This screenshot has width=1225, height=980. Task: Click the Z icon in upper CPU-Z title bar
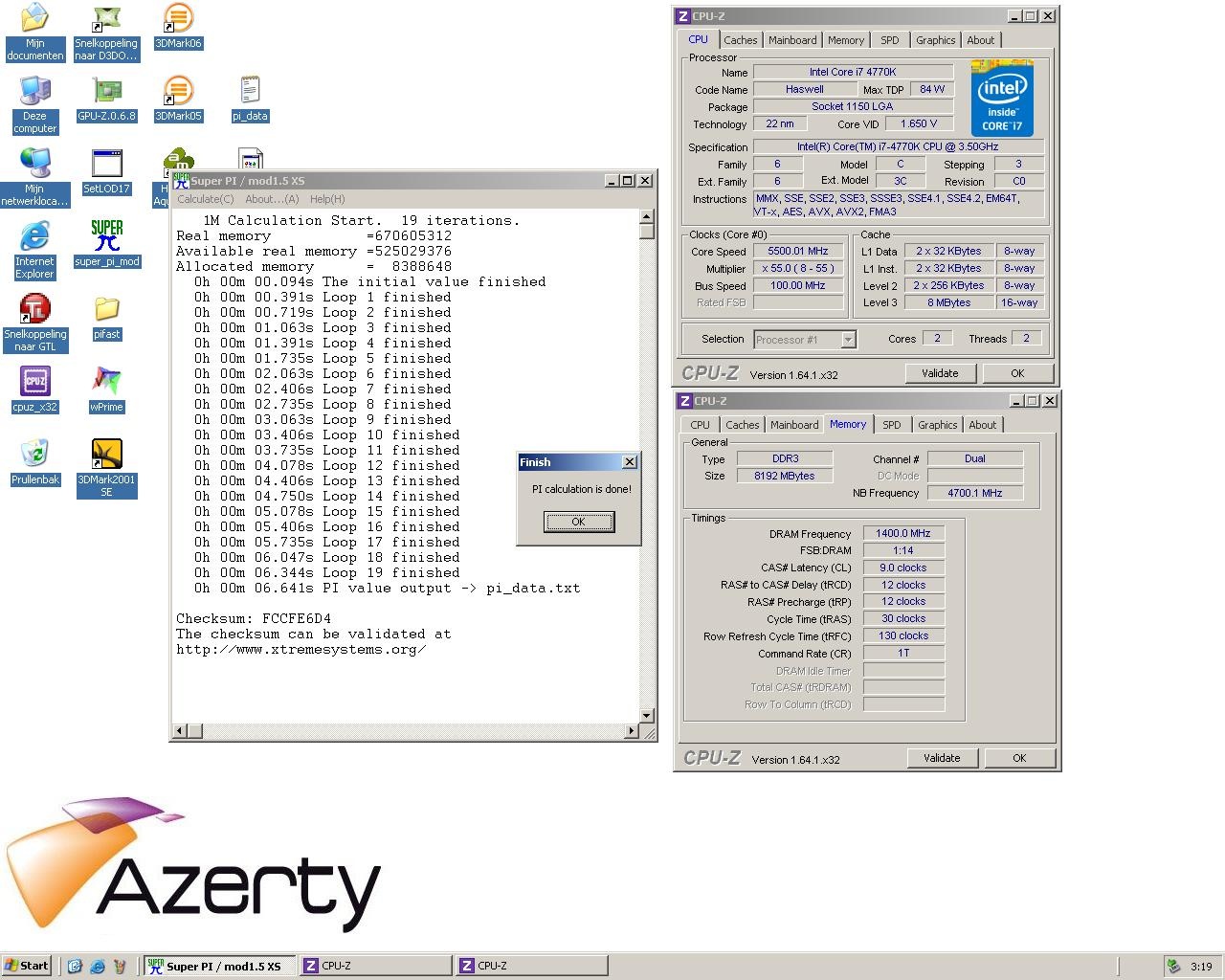(683, 16)
